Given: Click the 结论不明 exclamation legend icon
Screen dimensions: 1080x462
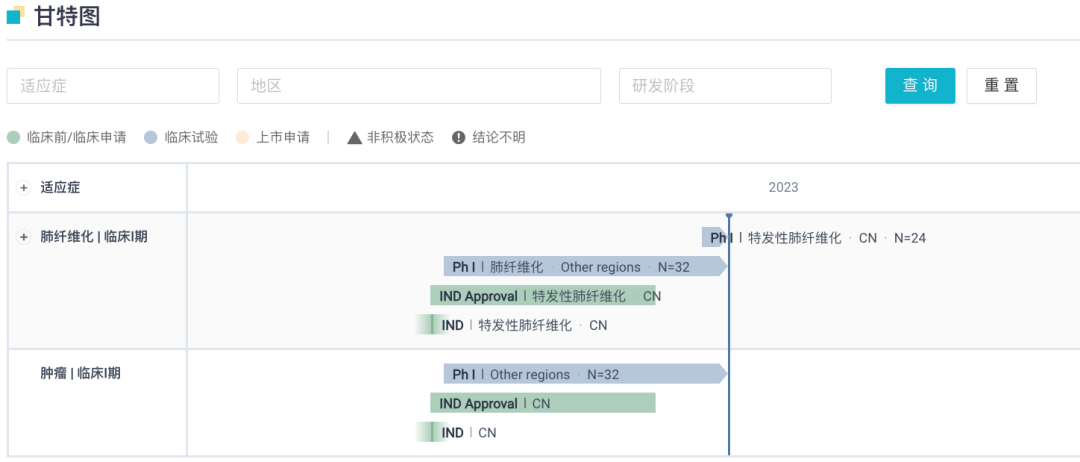Looking at the screenshot, I should point(459,138).
